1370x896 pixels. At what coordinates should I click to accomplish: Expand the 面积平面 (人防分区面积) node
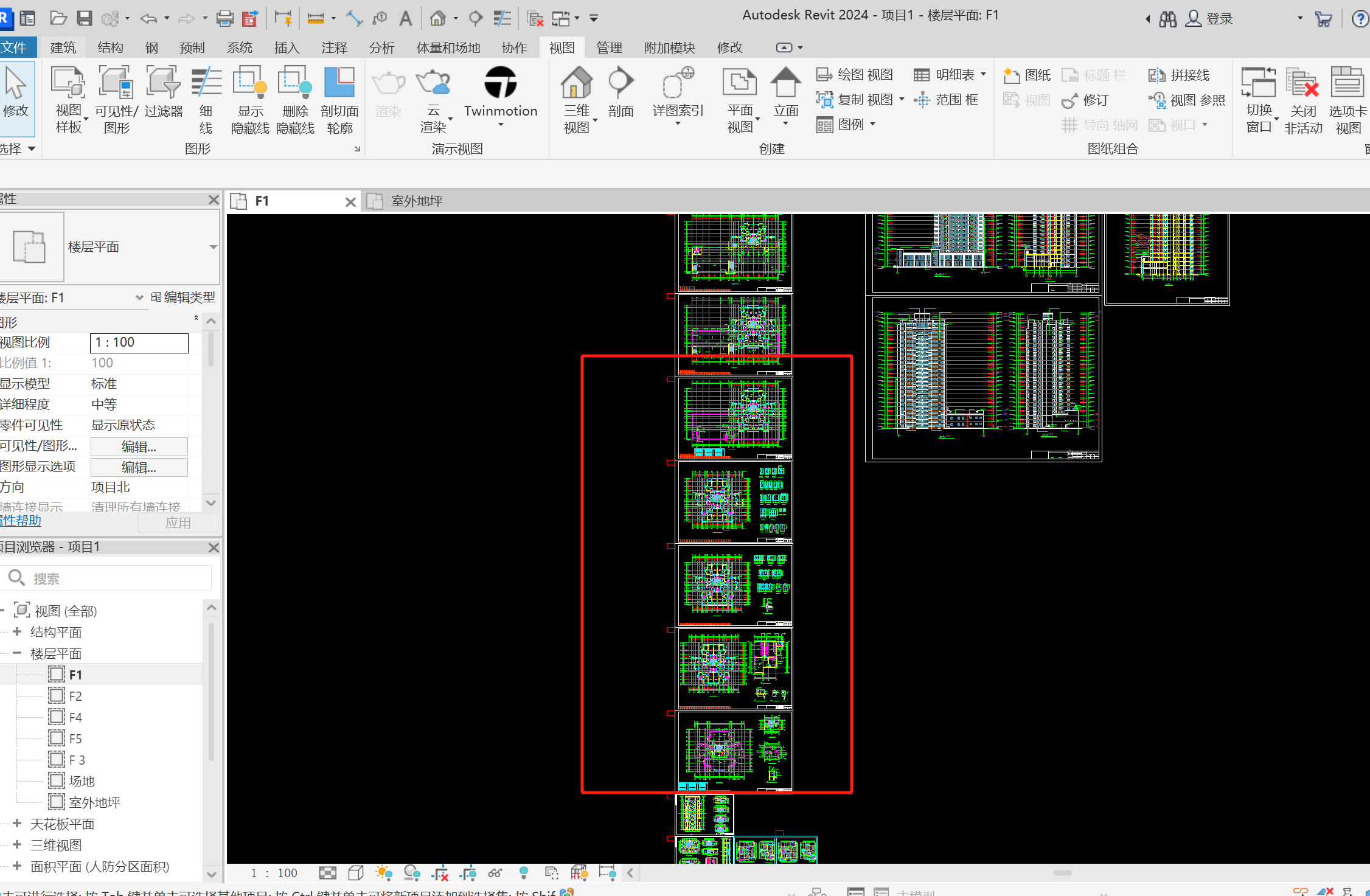pyautogui.click(x=17, y=866)
